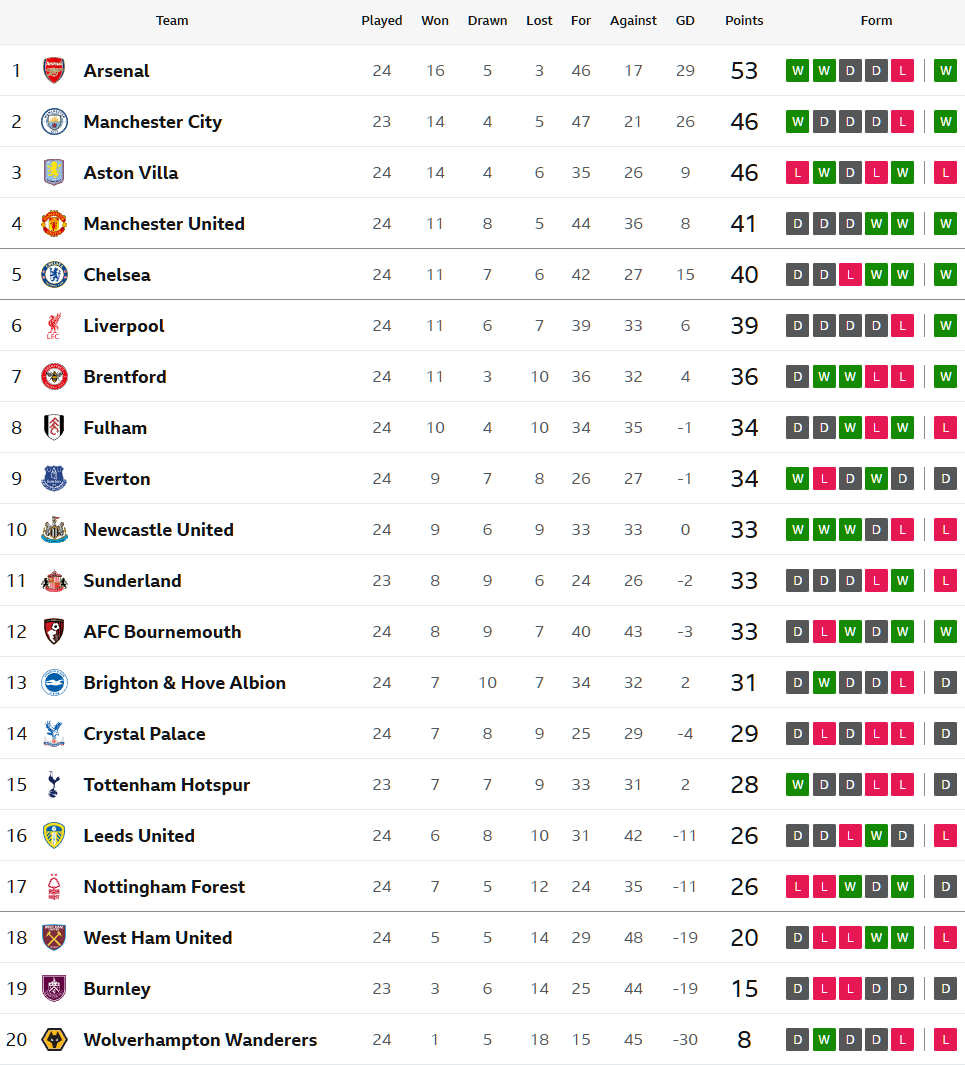Click the Liverpool club crest
Image resolution: width=965 pixels, height=1065 pixels.
click(54, 326)
